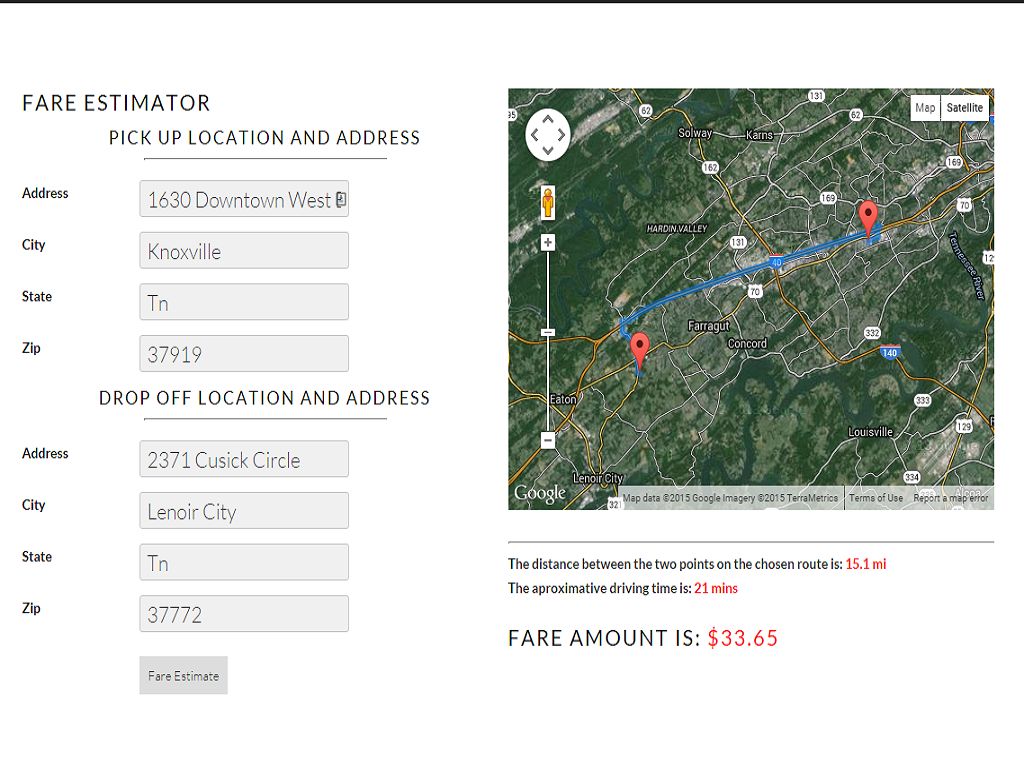This screenshot has height=768, width=1024.
Task: Click the Farragut label on map
Action: (709, 326)
